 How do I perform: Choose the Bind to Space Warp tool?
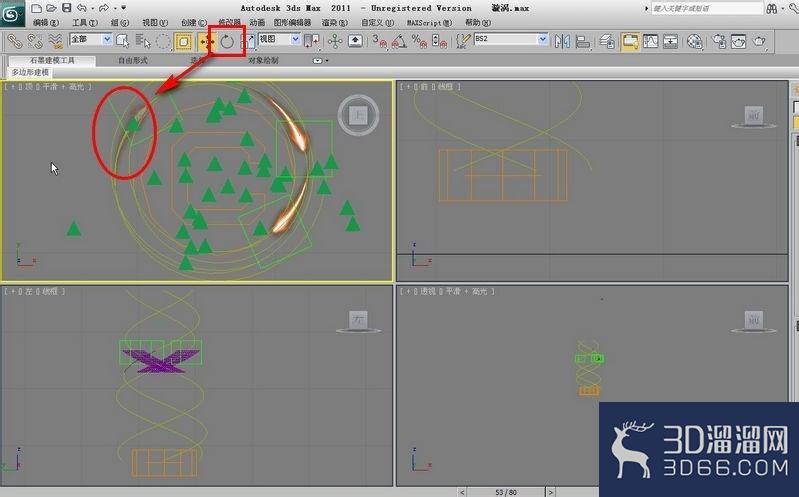(x=55, y=41)
